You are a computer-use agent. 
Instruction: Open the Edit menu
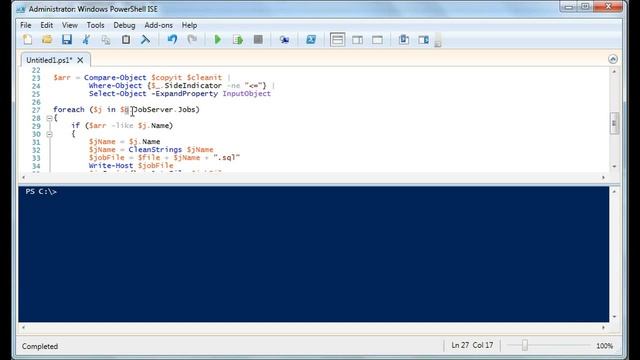tap(47, 25)
